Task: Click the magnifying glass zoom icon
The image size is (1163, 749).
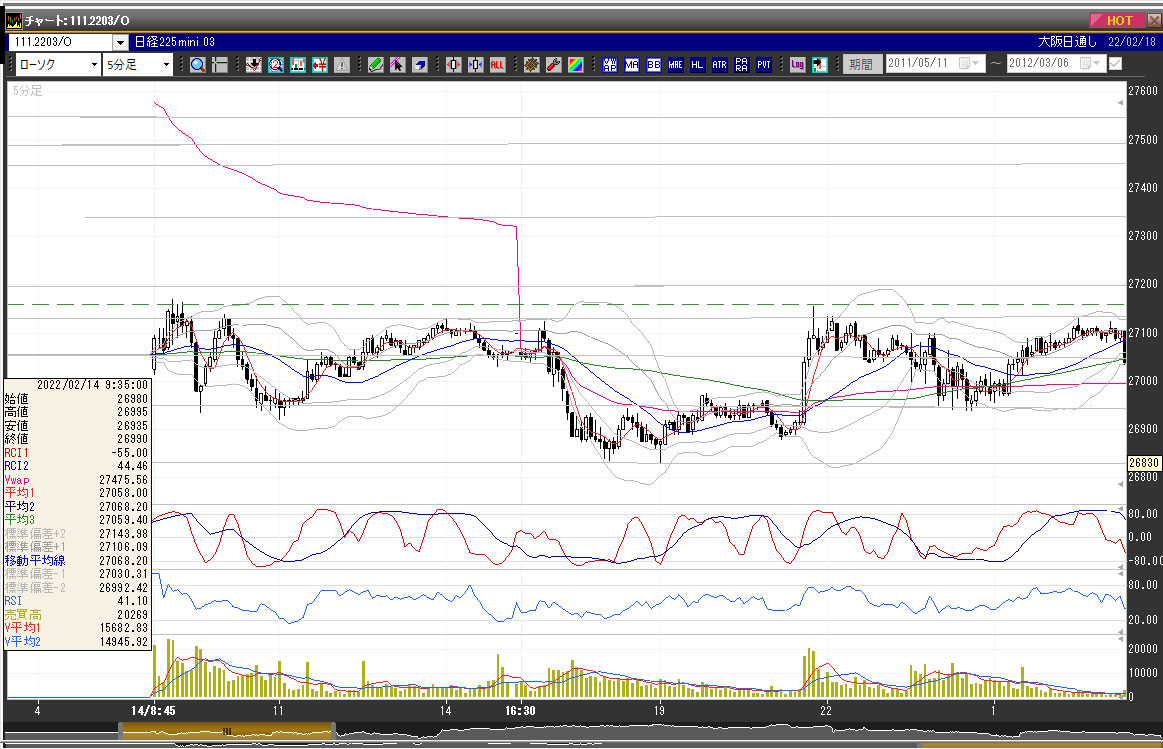Action: pyautogui.click(x=197, y=65)
